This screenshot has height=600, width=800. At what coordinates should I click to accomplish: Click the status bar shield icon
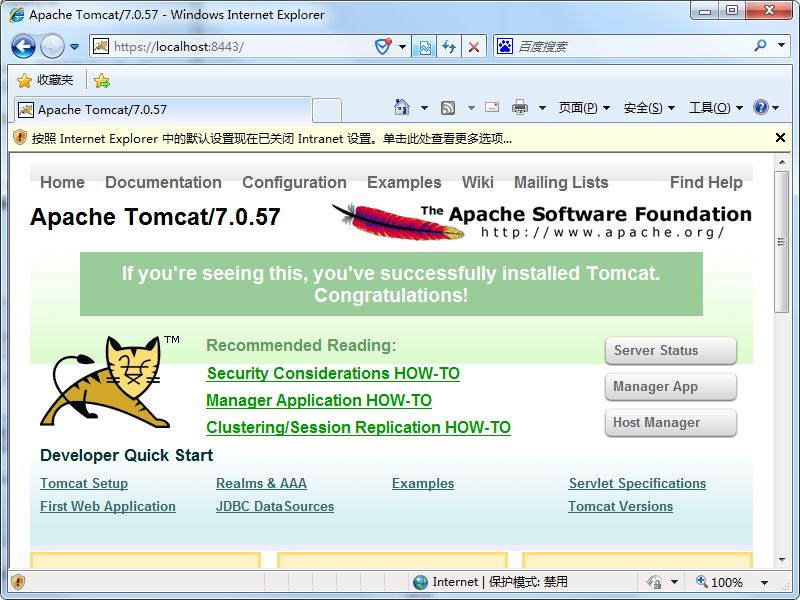click(18, 582)
